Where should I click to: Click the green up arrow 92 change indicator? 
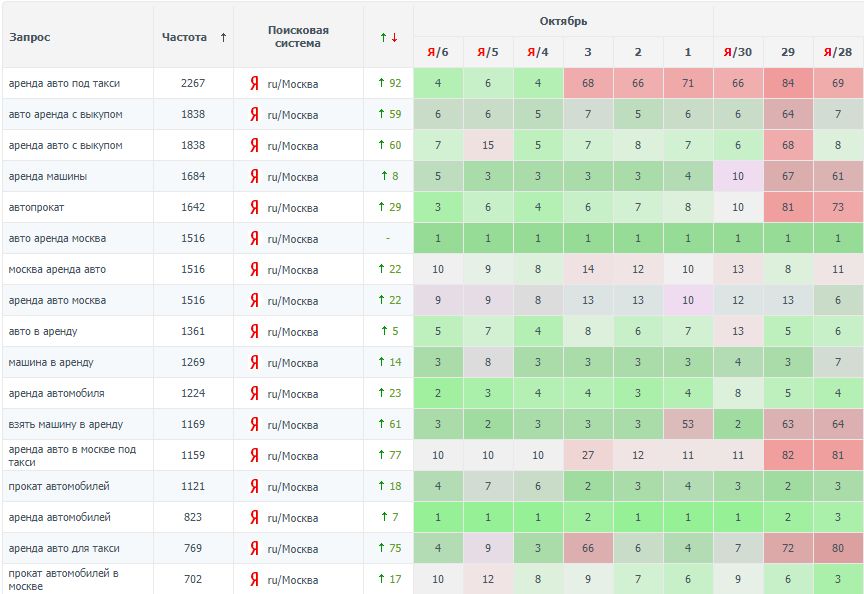click(x=389, y=84)
